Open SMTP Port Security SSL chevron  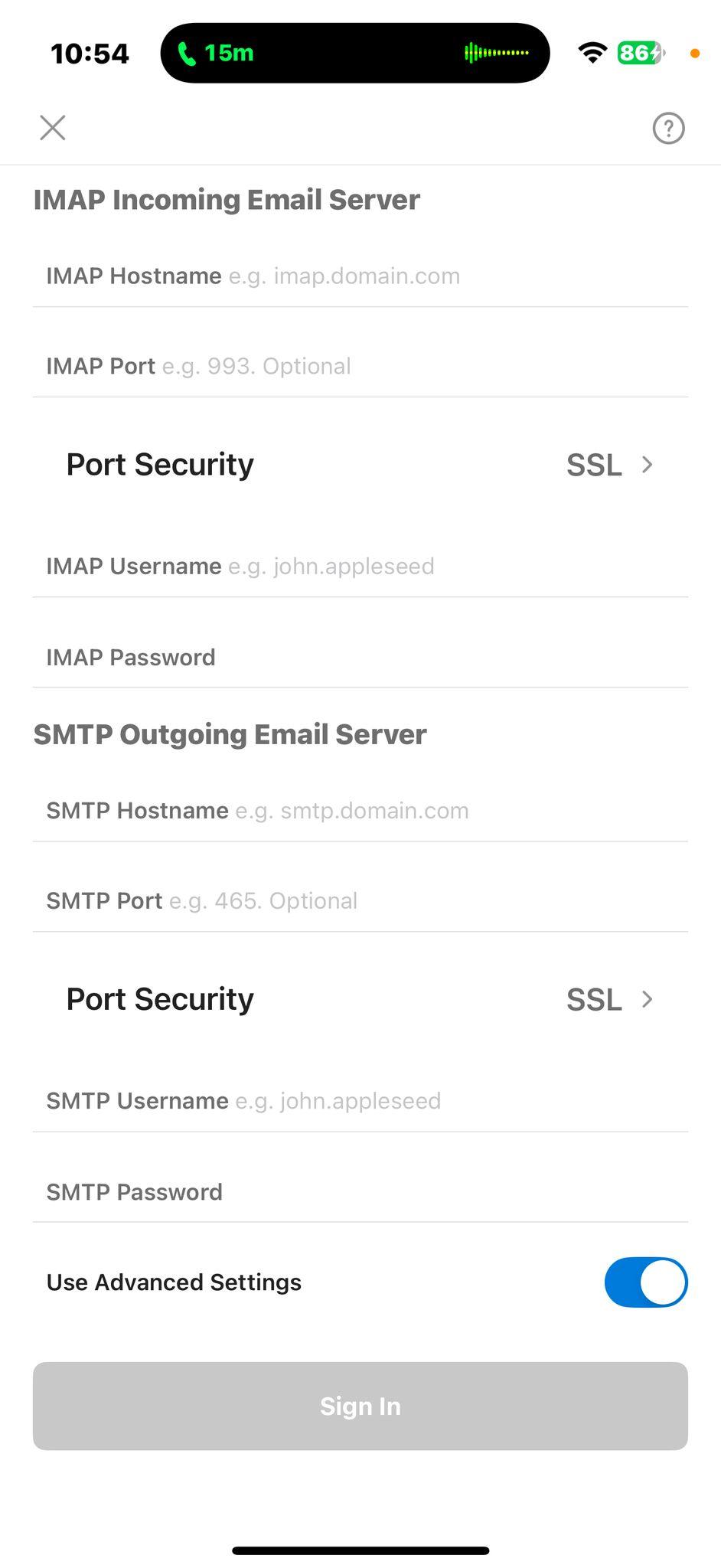(647, 999)
